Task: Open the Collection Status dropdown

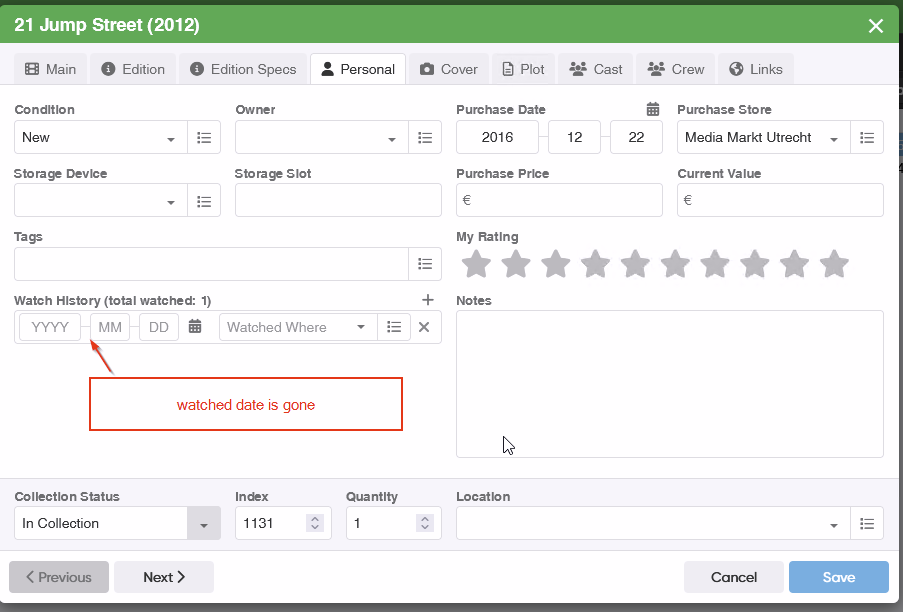Action: pyautogui.click(x=204, y=524)
